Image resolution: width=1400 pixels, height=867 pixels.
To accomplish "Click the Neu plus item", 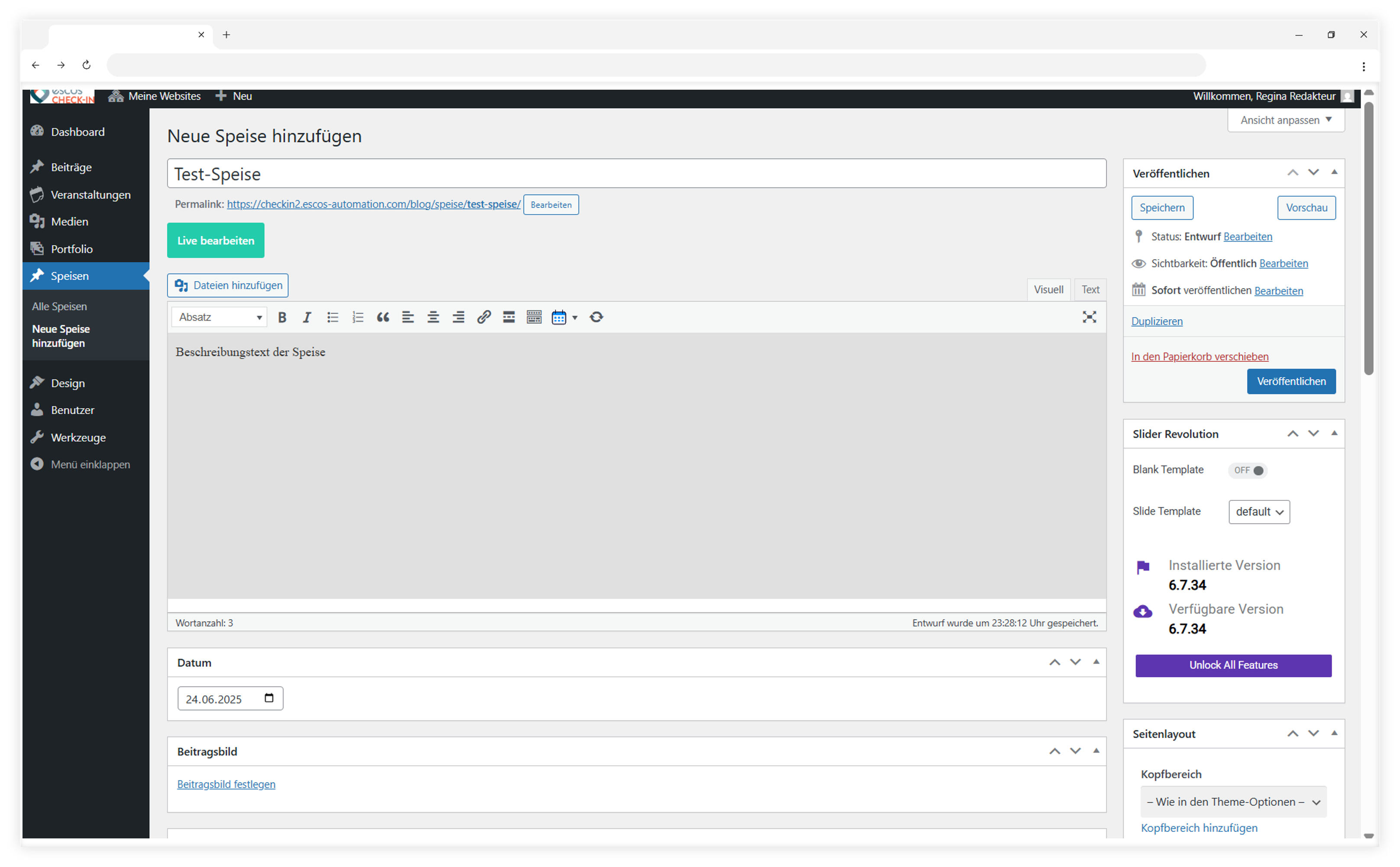I will click(x=234, y=96).
